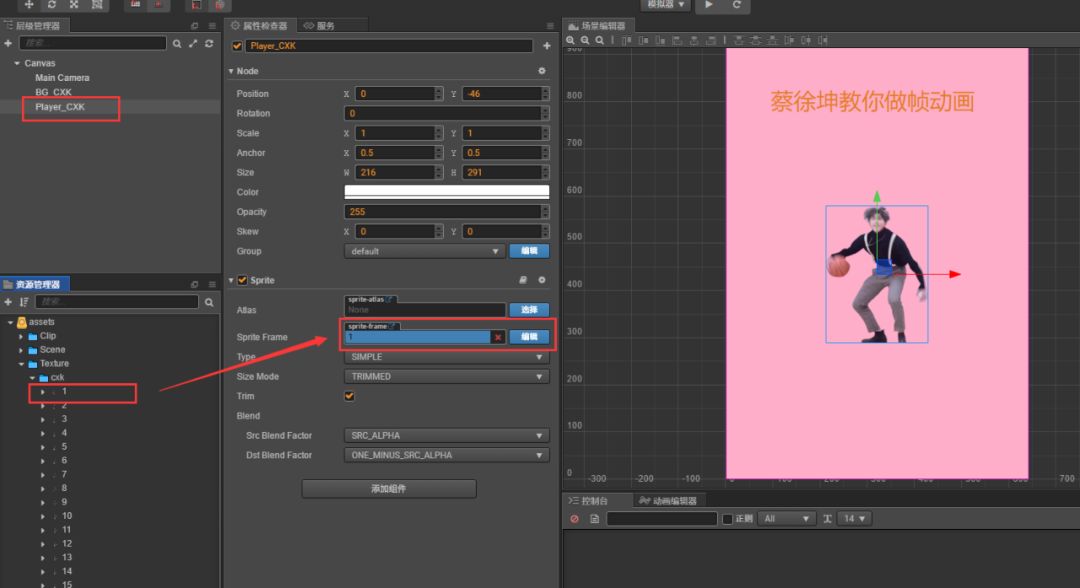The width and height of the screenshot is (1080, 588).
Task: Click the refresh preview button
Action: click(736, 4)
